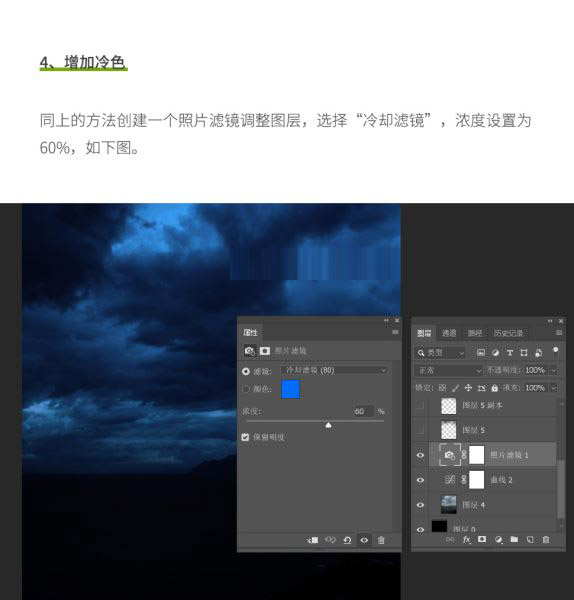The image size is (574, 600).
Task: Select 图层 5 副本 layer thumbnail
Action: pos(449,406)
